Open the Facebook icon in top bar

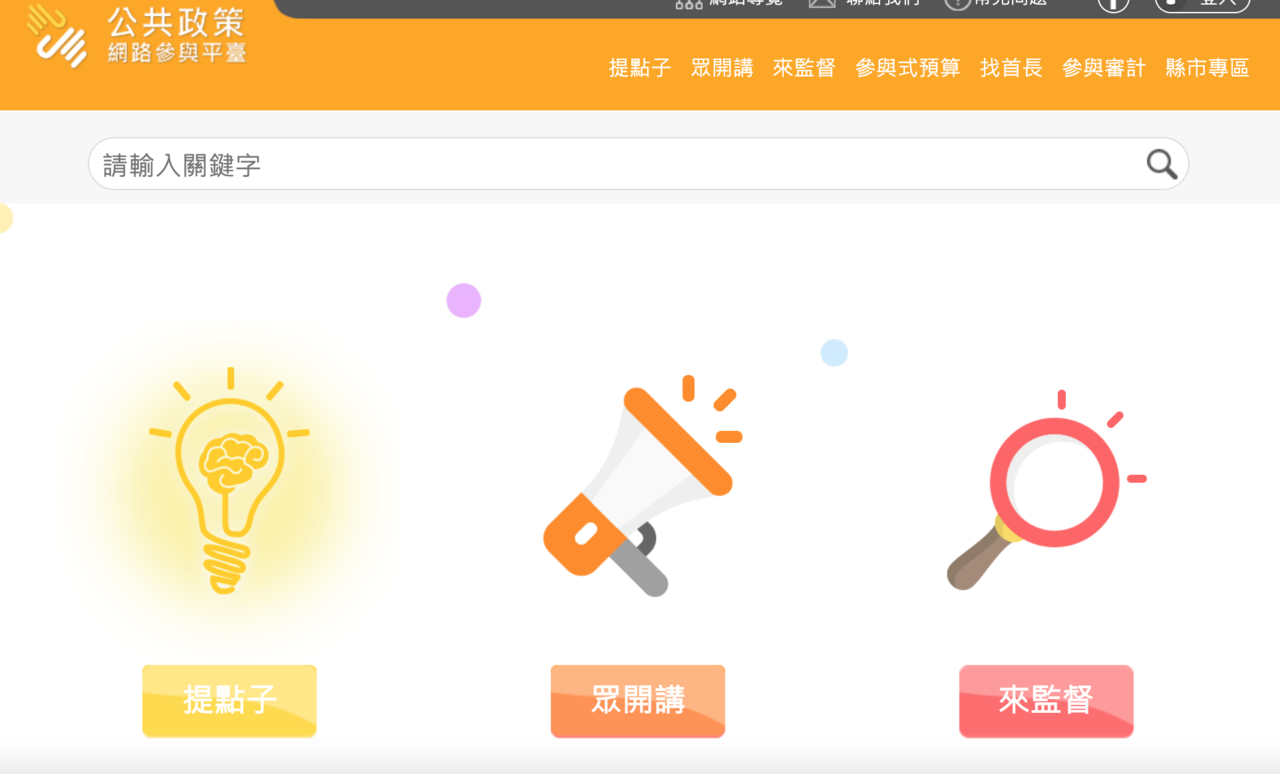[x=1113, y=4]
